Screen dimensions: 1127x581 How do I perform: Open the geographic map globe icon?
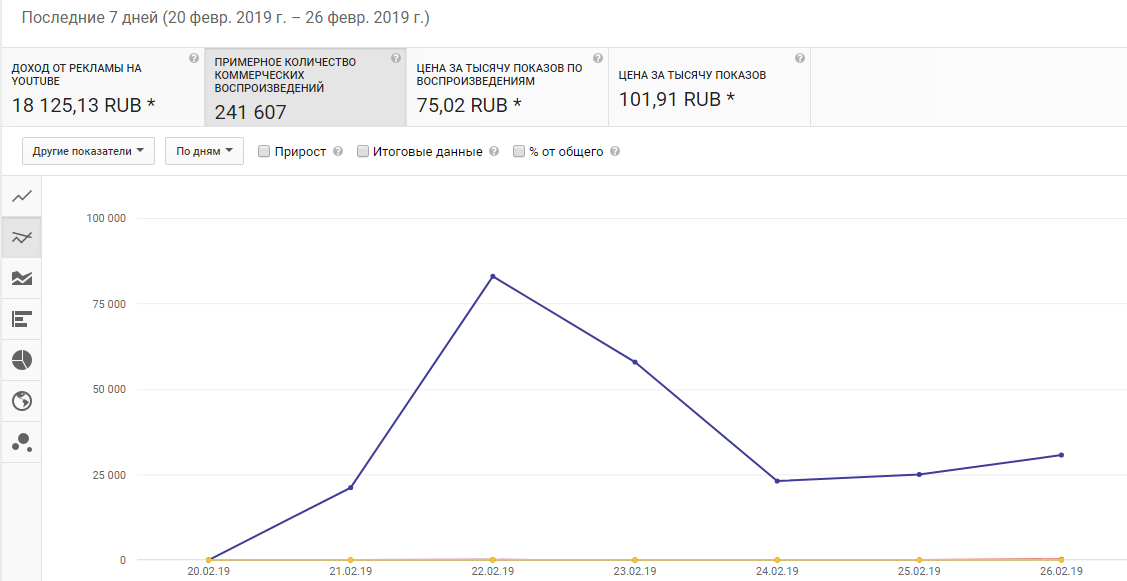[x=22, y=401]
